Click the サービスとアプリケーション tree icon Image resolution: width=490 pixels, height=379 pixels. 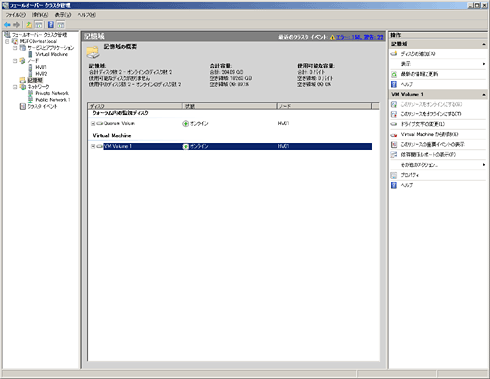pos(23,48)
